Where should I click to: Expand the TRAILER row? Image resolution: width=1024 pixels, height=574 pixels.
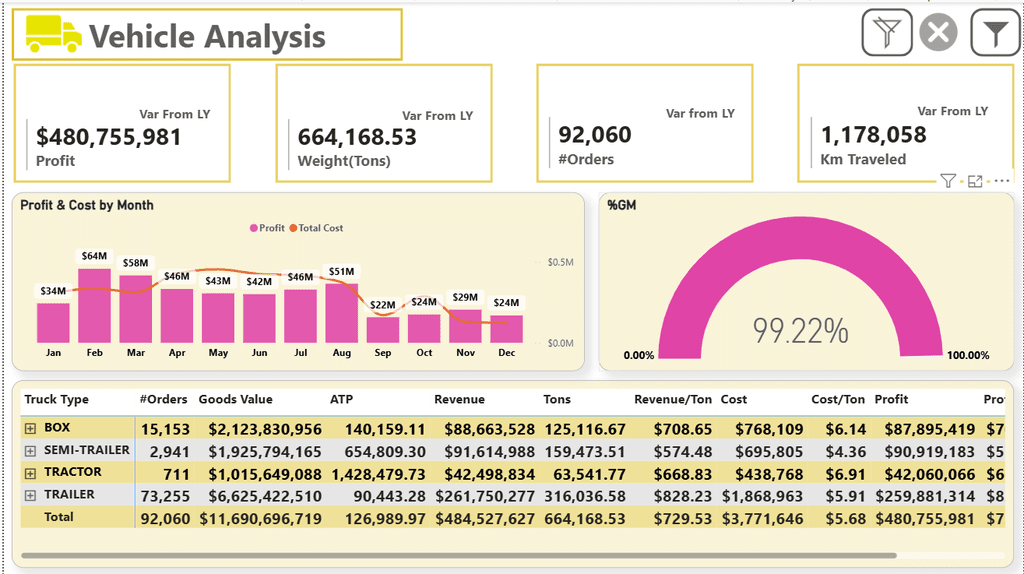[x=30, y=495]
